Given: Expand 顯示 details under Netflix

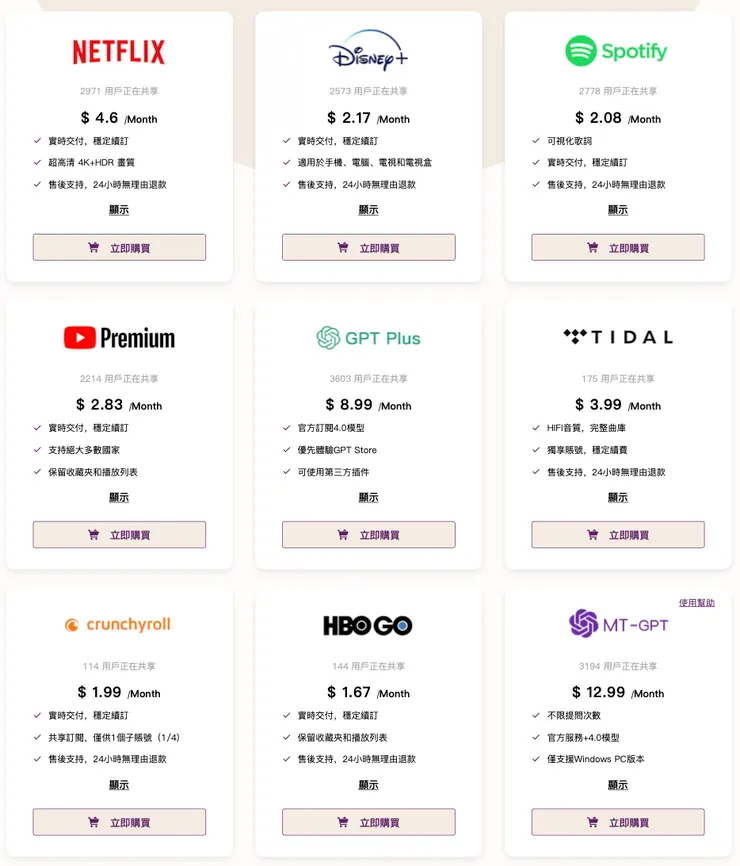Looking at the screenshot, I should (x=119, y=210).
